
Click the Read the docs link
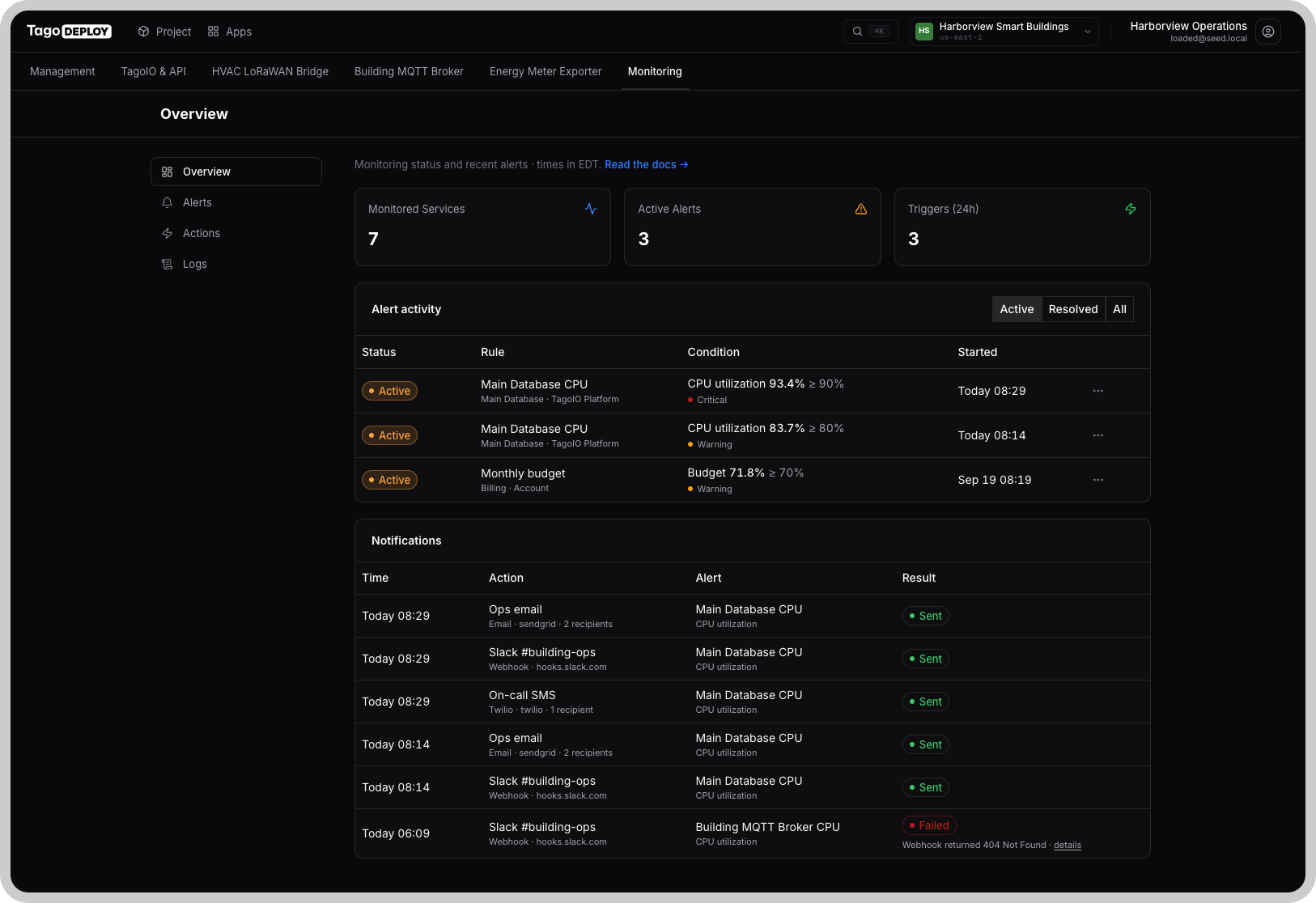[646, 164]
